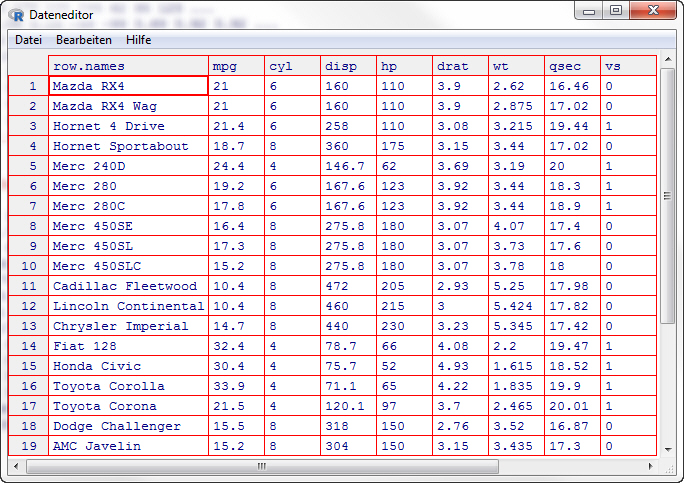Click the horizontal scrollbar left arrow
The image size is (684, 483).
pos(16,466)
